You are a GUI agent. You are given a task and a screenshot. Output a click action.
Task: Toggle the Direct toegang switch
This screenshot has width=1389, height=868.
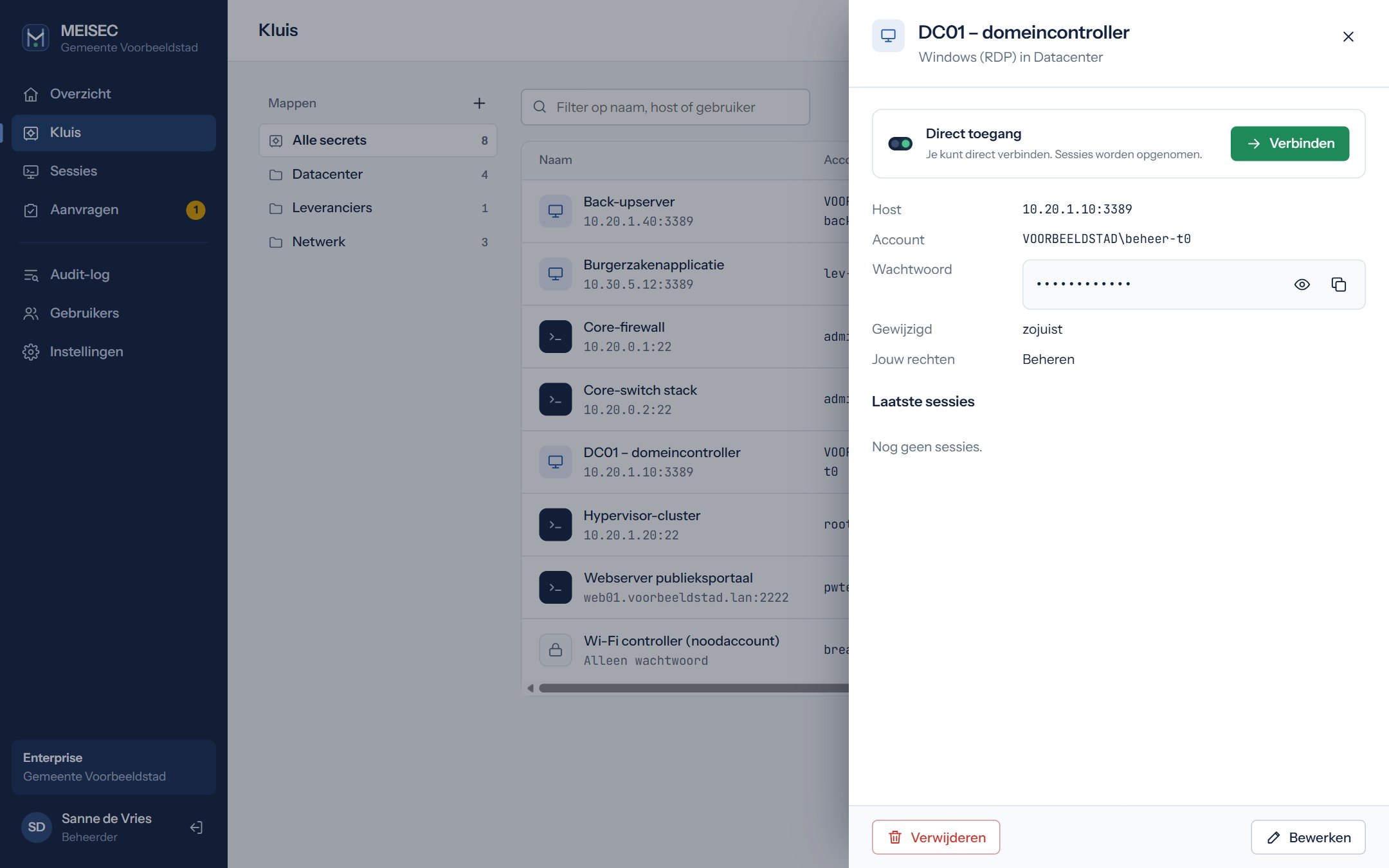(900, 143)
